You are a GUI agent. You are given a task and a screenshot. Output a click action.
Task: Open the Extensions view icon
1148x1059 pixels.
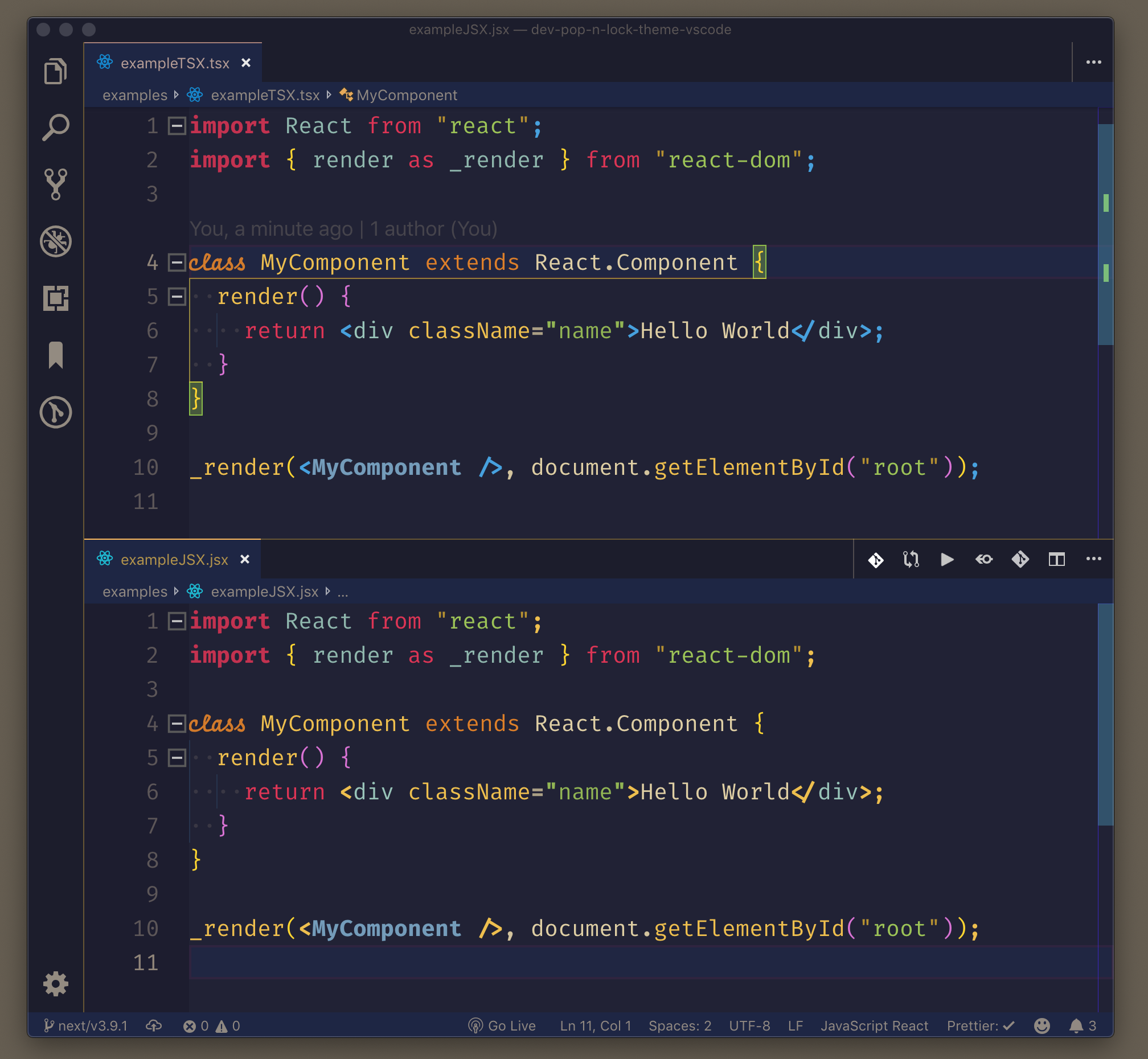click(56, 298)
